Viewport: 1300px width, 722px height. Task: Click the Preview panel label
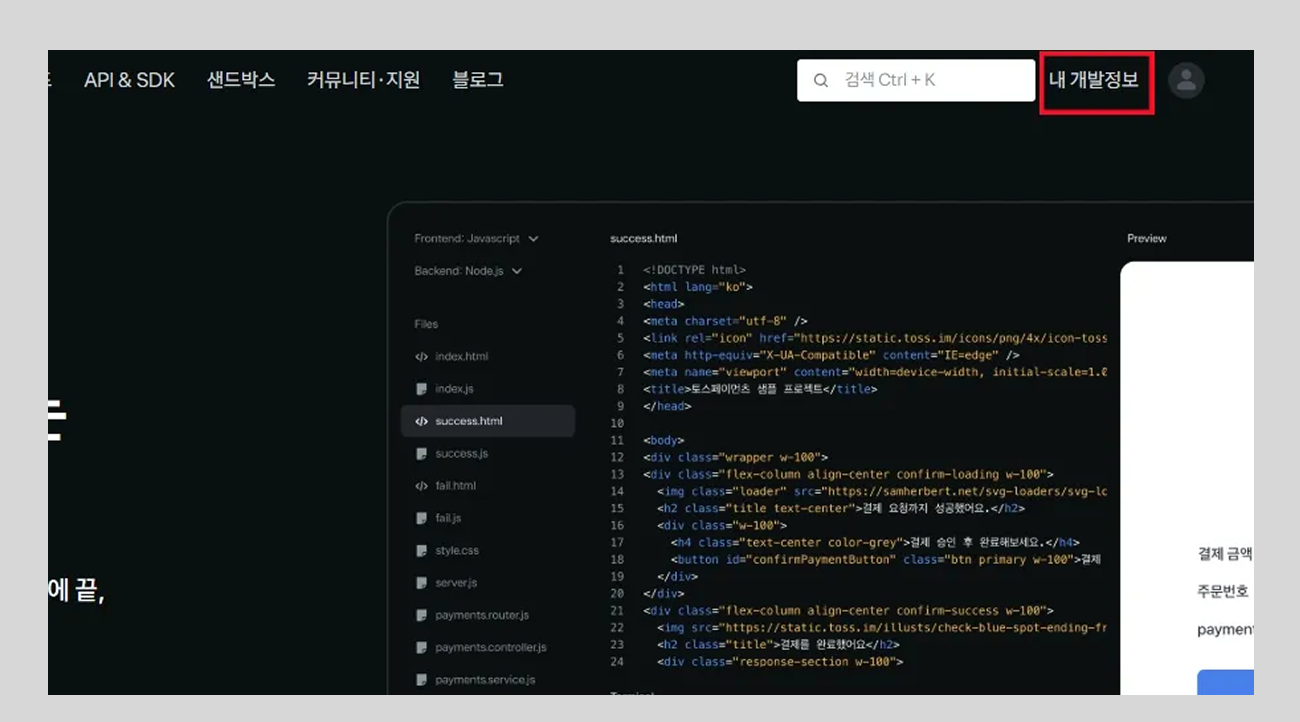[x=1147, y=239]
